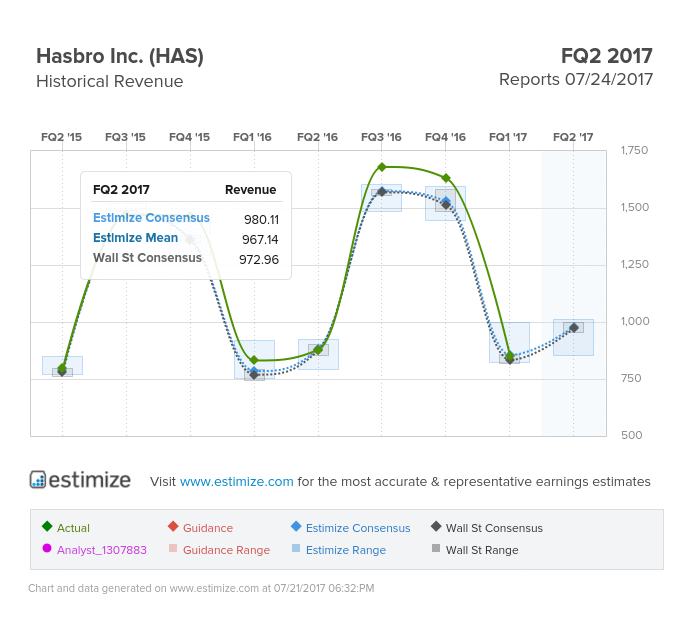Click the FQ1 '16 Wall St consensus gray marker
This screenshot has width=685, height=620.
click(254, 375)
